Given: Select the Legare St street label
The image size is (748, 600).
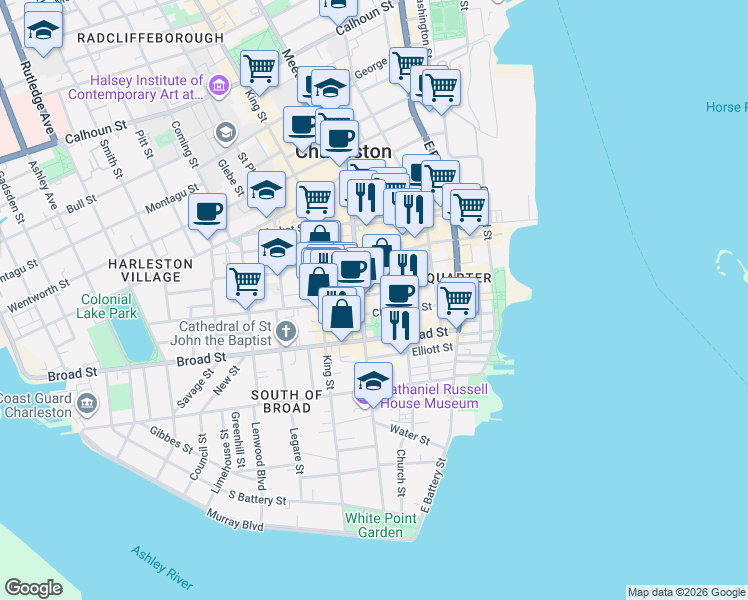Looking at the screenshot, I should 296,451.
